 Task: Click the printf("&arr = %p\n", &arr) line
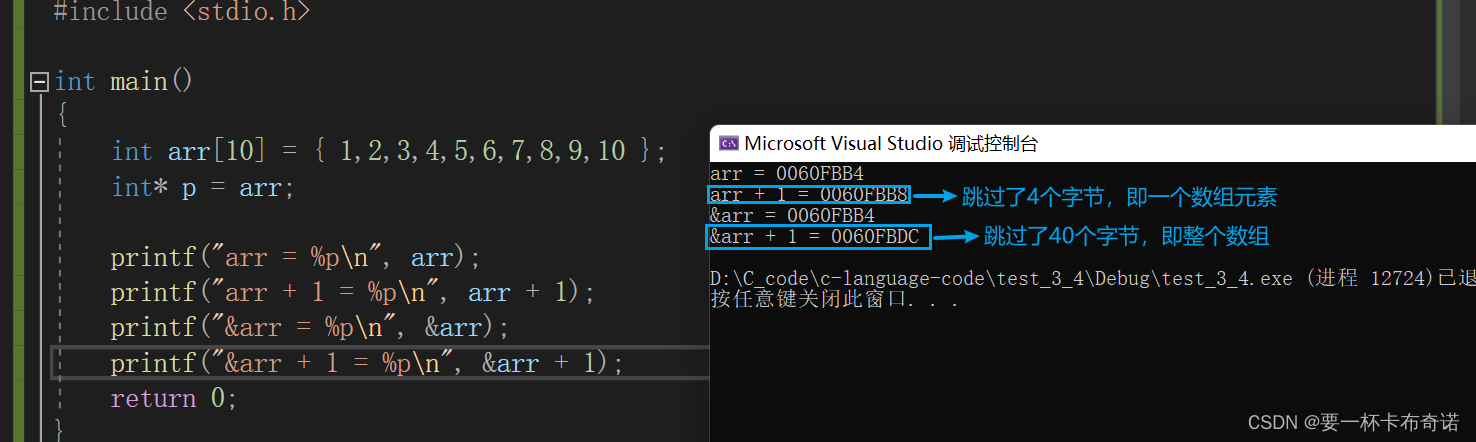pyautogui.click(x=309, y=327)
